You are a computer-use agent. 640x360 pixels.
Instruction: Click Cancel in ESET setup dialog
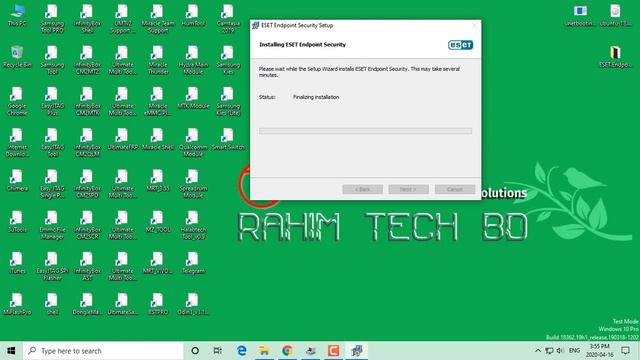[x=455, y=189]
